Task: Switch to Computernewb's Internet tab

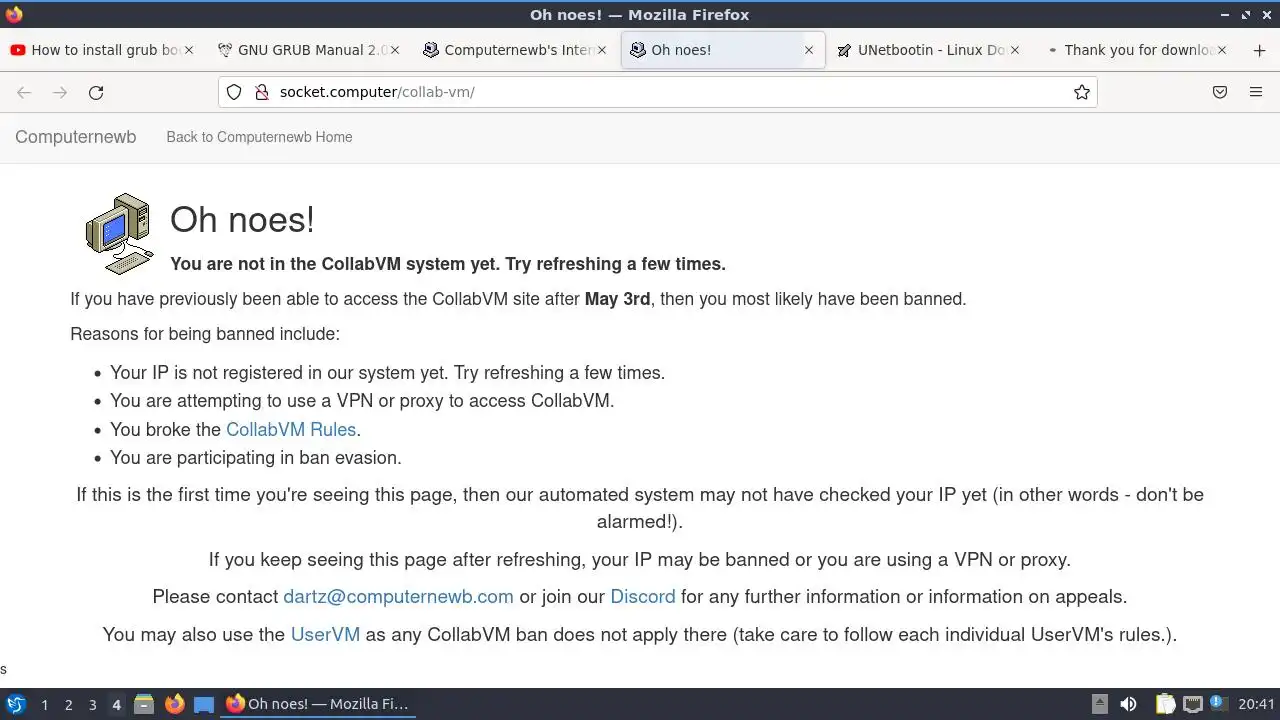Action: (x=515, y=50)
